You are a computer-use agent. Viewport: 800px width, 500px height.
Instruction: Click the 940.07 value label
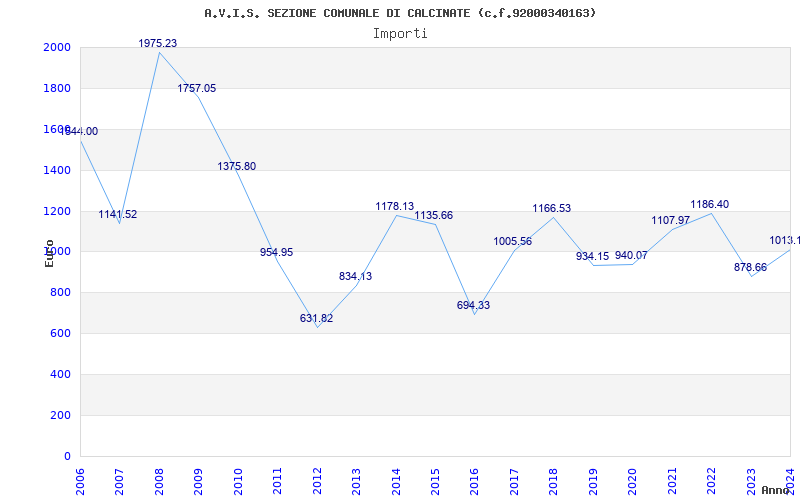(x=631, y=255)
